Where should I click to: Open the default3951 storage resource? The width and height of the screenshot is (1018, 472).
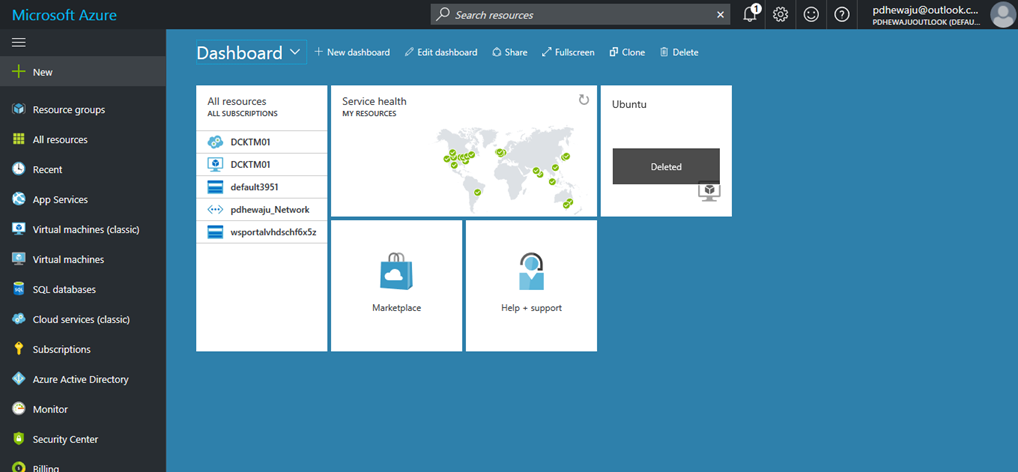(x=262, y=187)
